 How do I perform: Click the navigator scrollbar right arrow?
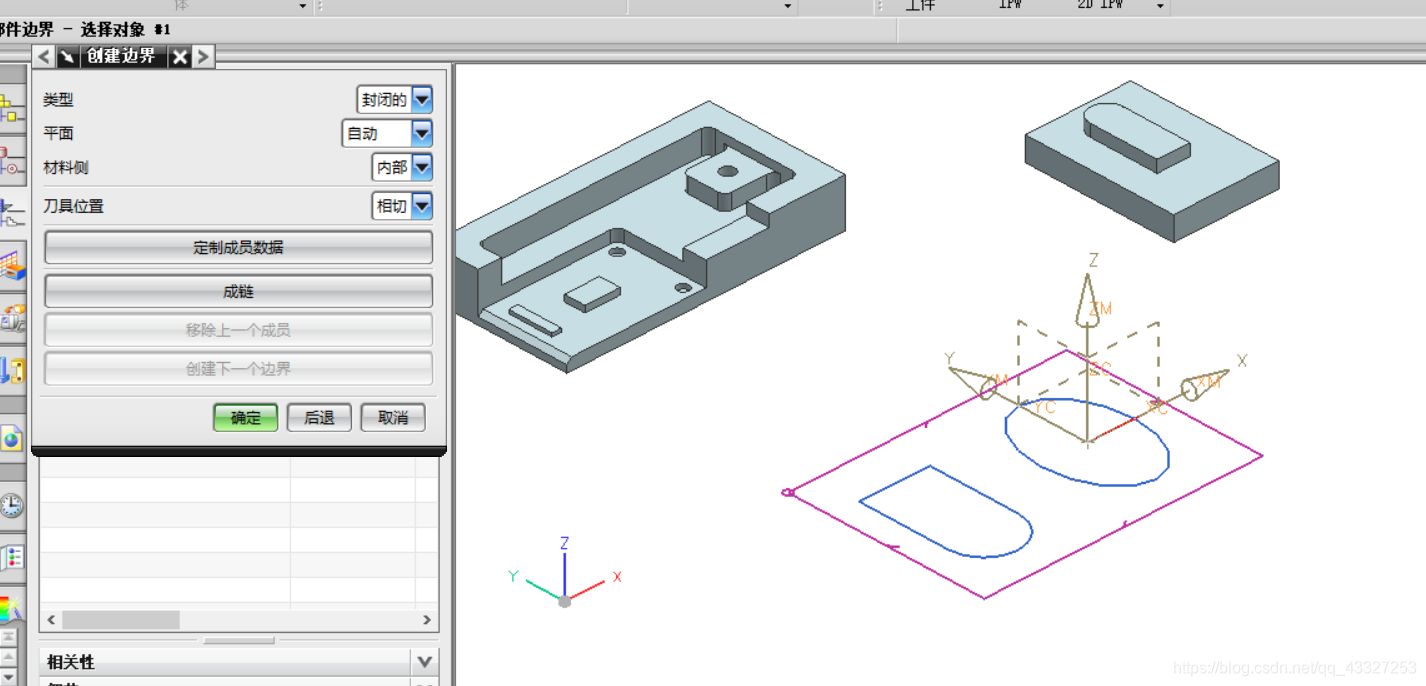pos(427,620)
